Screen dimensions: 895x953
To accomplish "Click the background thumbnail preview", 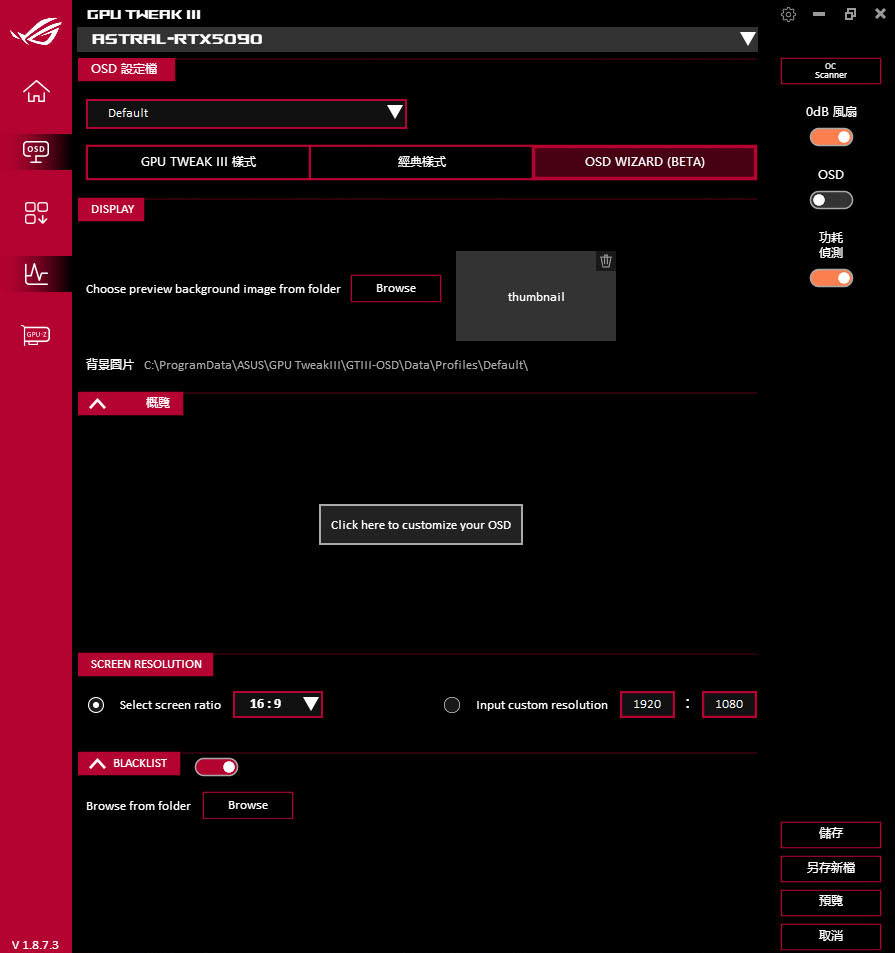I will pyautogui.click(x=535, y=296).
